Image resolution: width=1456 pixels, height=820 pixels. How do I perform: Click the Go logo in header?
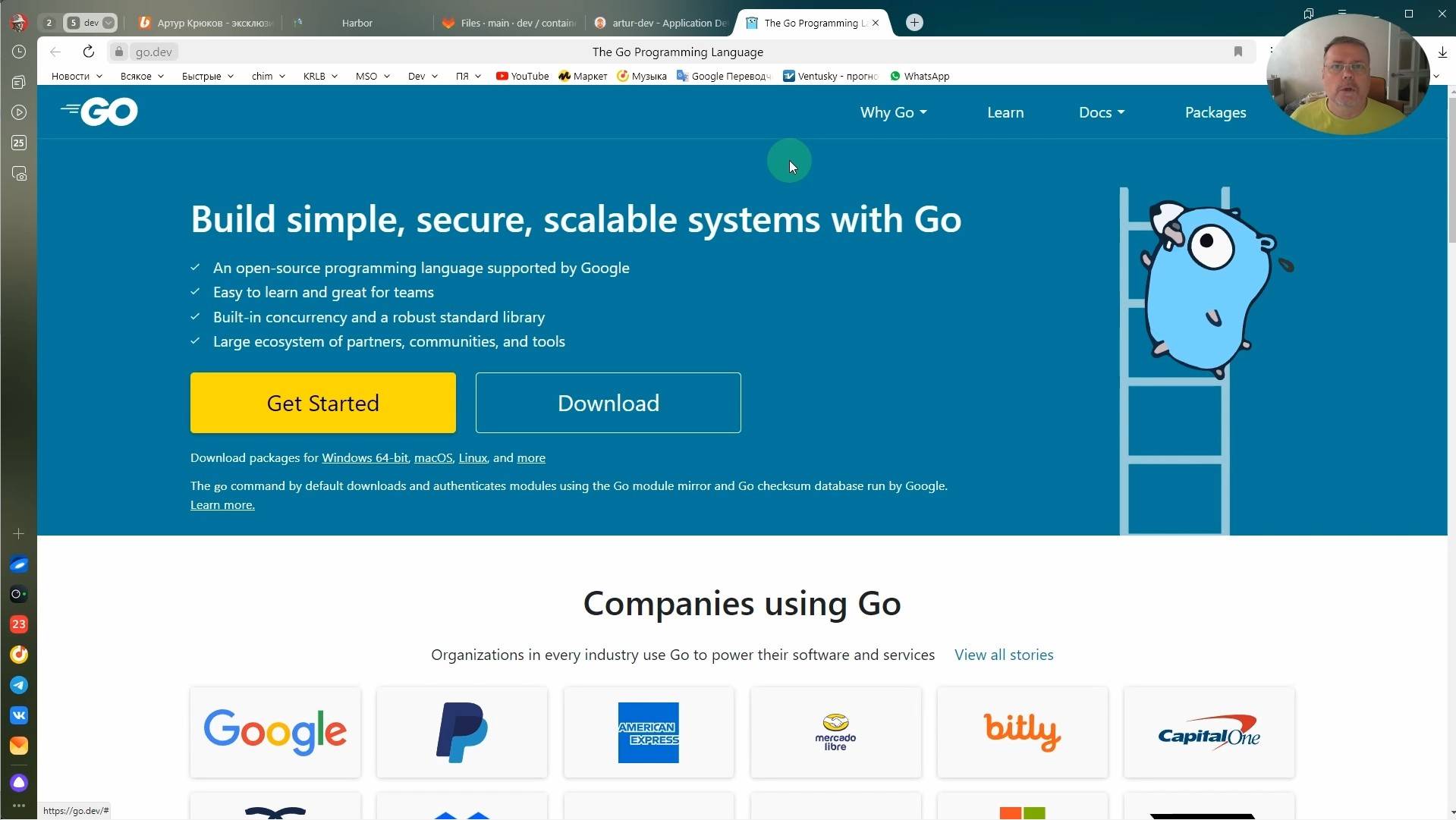point(99,112)
